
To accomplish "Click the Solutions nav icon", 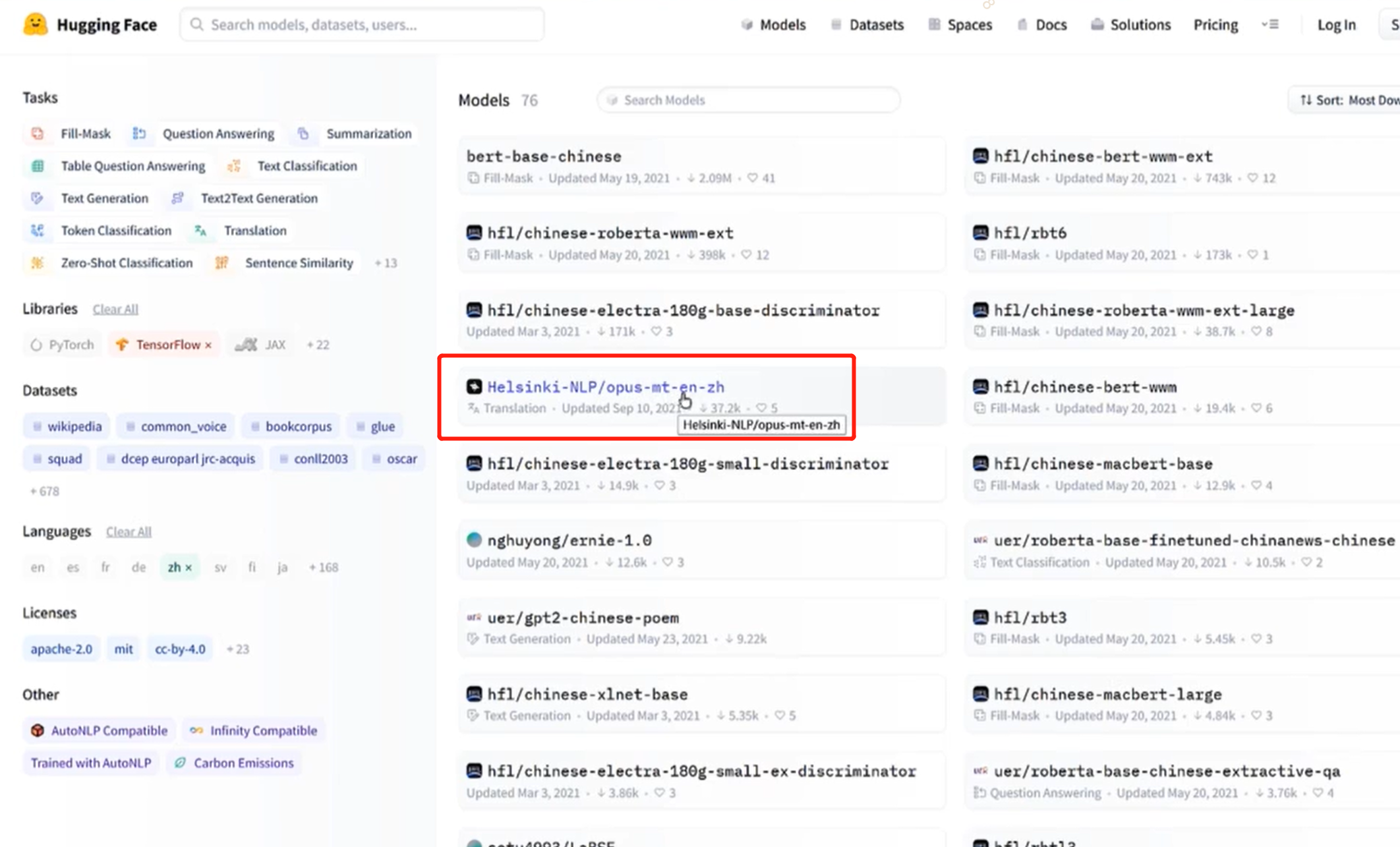I will pos(1097,25).
